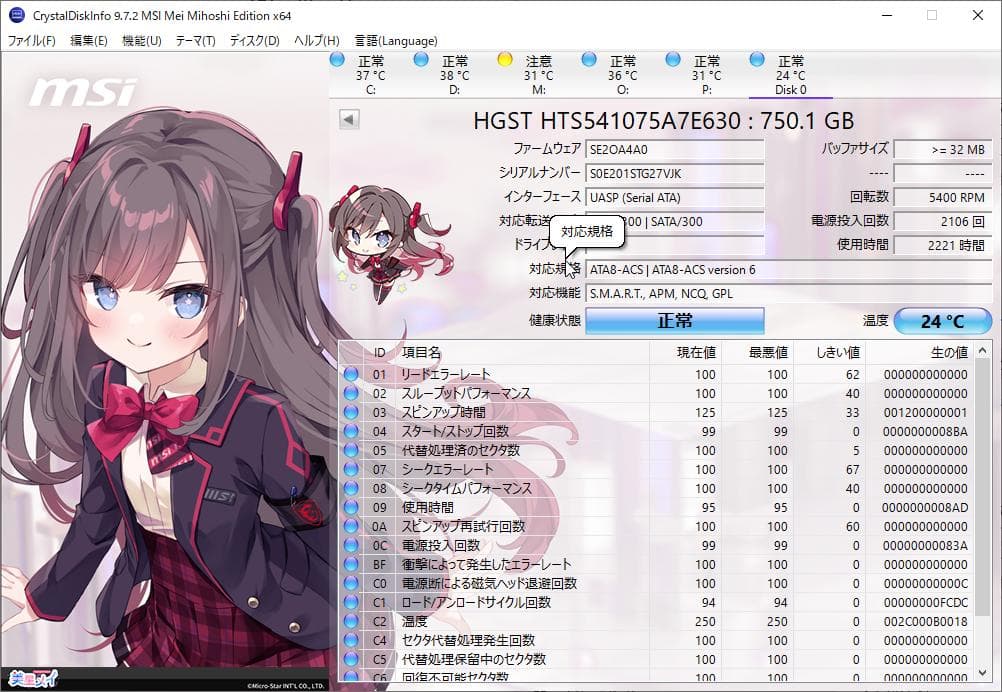Open the ヘルプ(H) menu
Screen dimensions: 1002x692
point(316,41)
